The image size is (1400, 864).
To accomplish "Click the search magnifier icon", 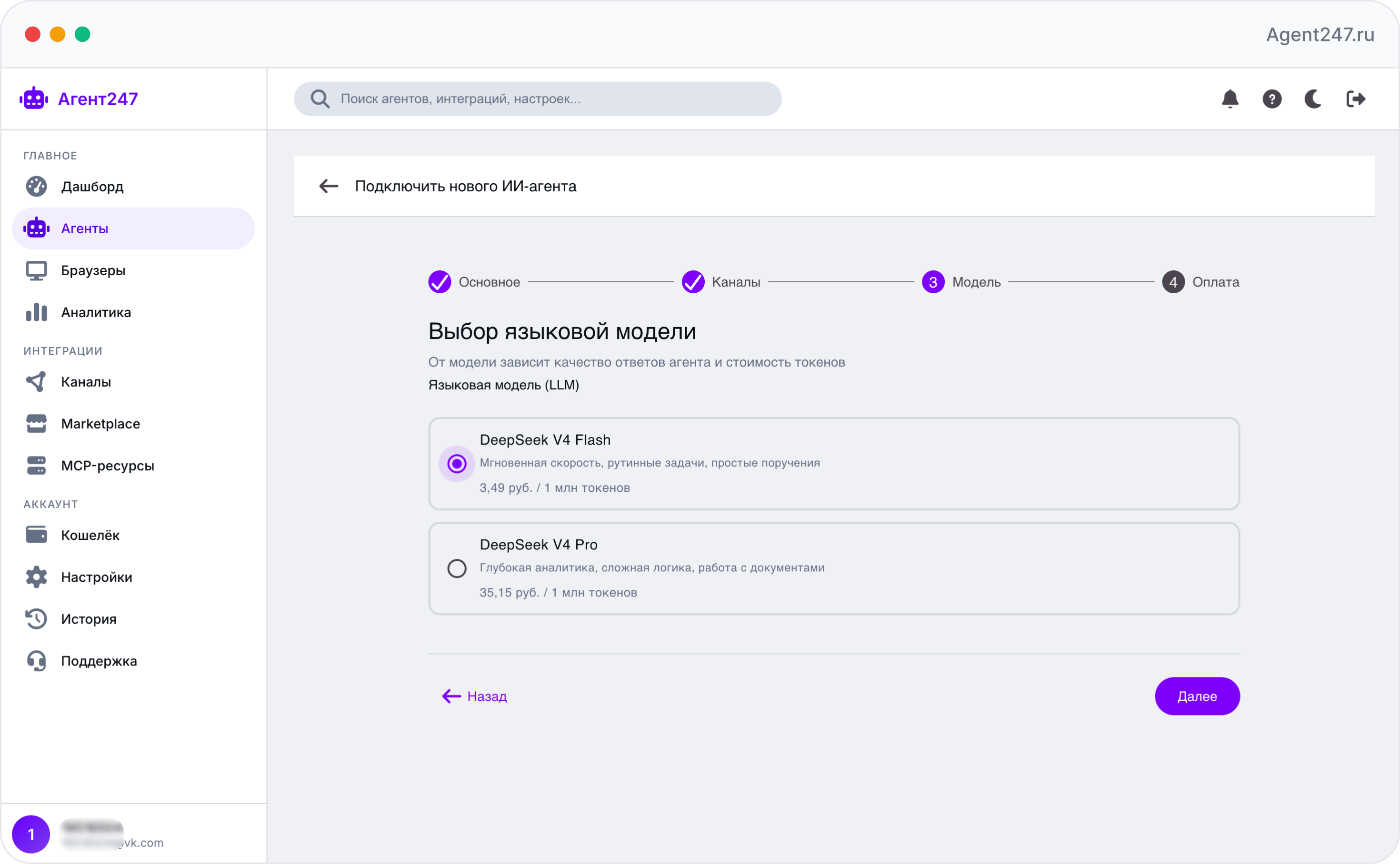I will [x=320, y=99].
